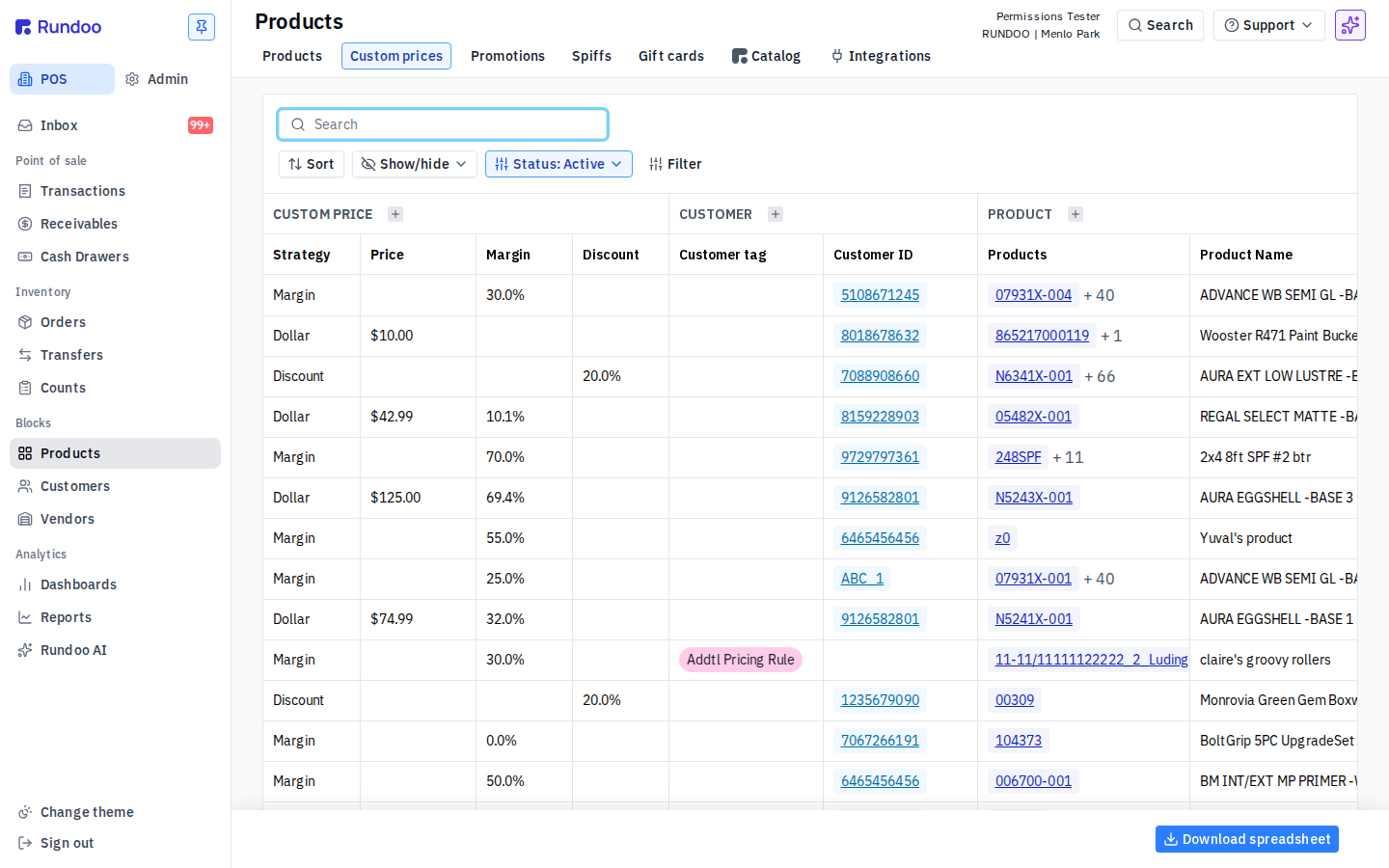Add a column to PRODUCT group
The image size is (1389, 868).
1076,214
